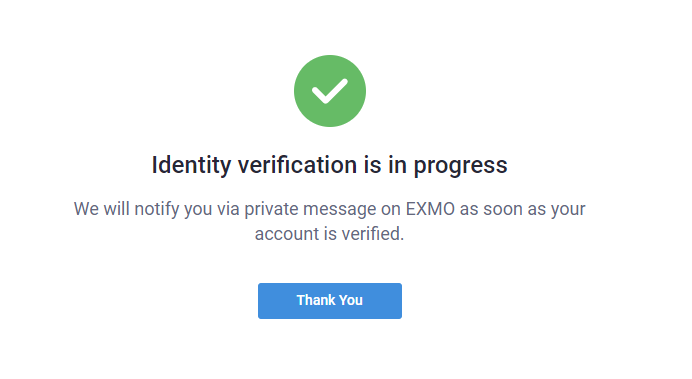Screen dimensions: 692x379
Task: Click the word 'verification' in the heading
Action: 297,165
